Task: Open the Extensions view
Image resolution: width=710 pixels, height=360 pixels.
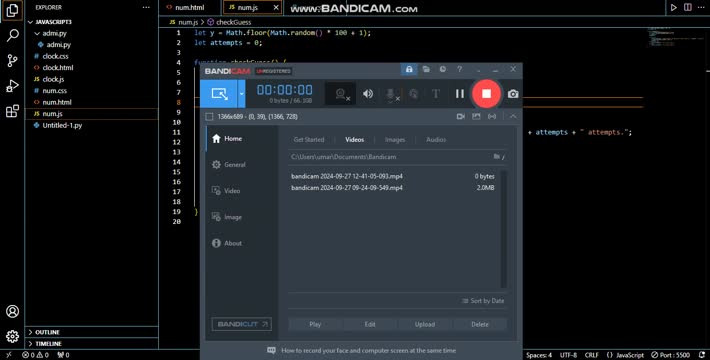Action: pyautogui.click(x=13, y=111)
